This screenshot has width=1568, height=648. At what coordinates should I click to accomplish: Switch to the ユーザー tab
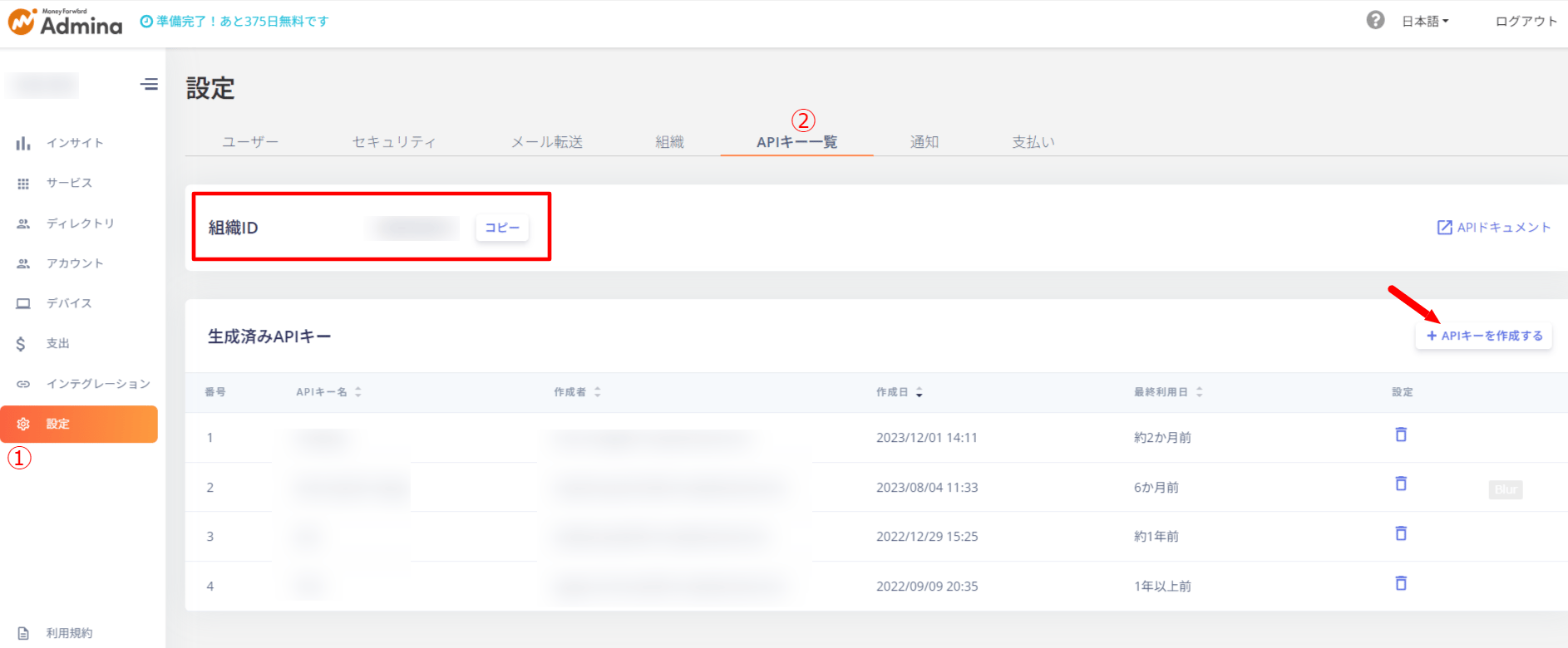250,142
